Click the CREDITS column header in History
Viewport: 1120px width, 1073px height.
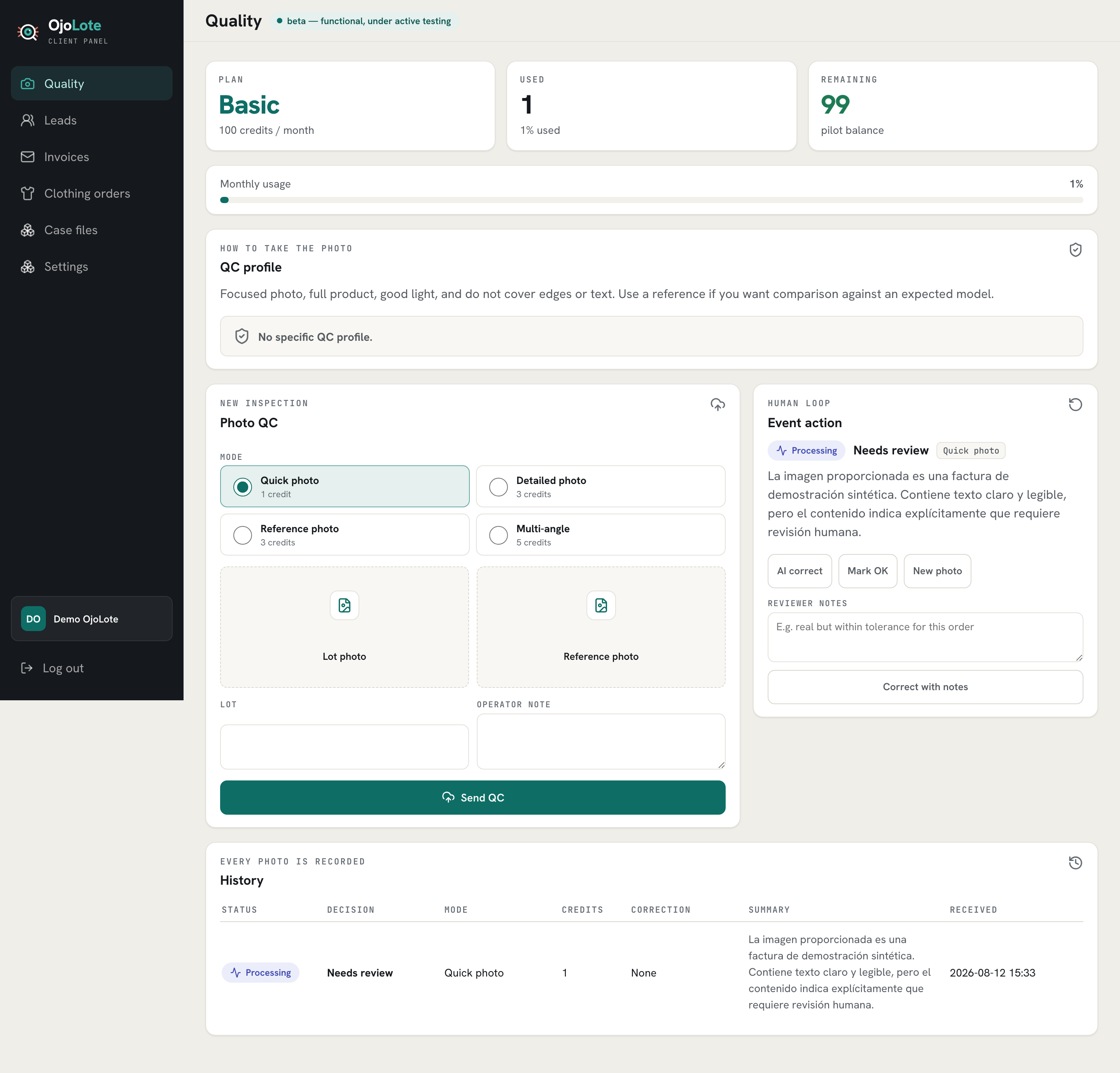tap(582, 910)
